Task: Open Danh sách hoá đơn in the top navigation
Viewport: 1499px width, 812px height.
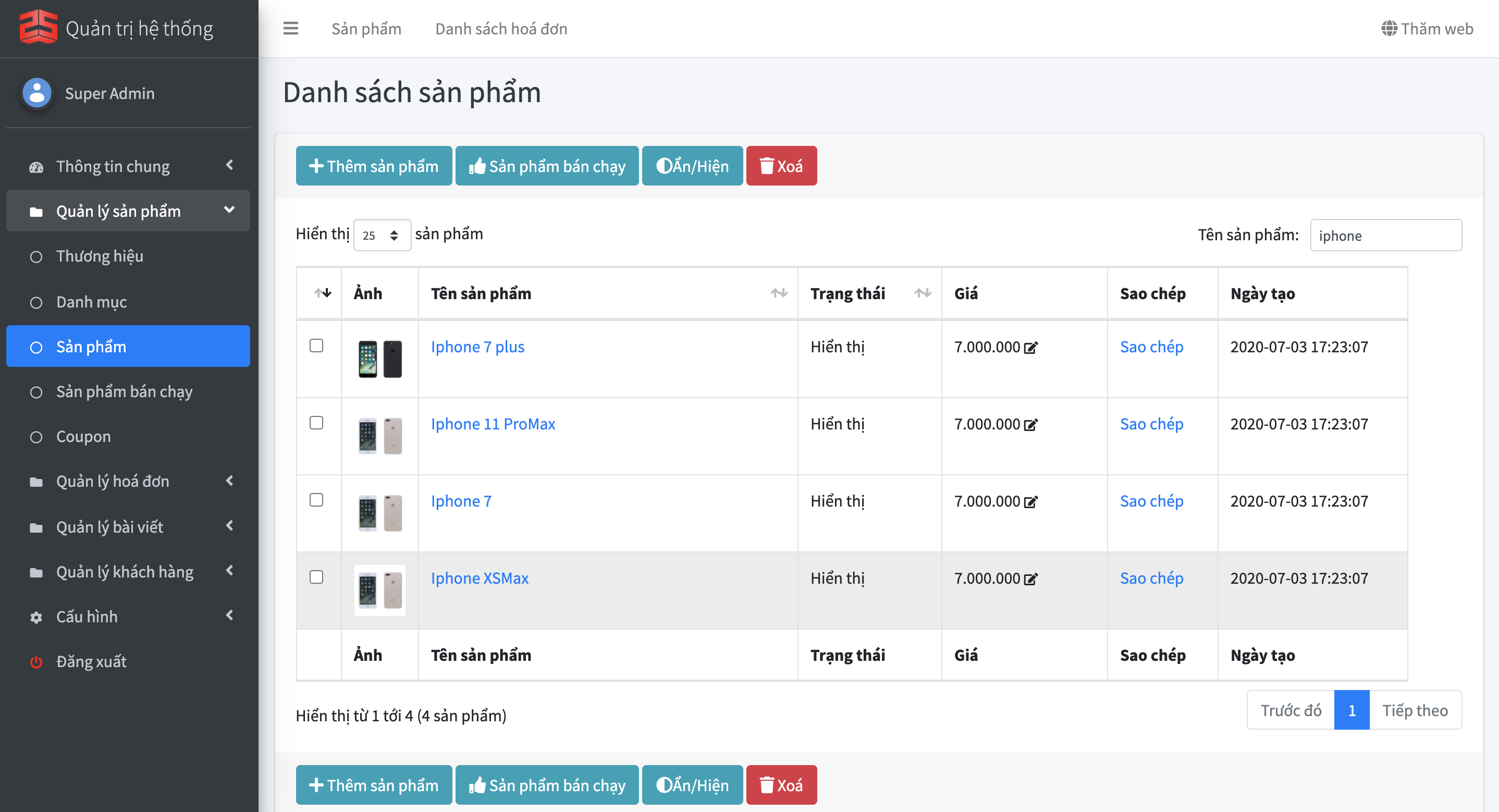Action: pyautogui.click(x=501, y=29)
